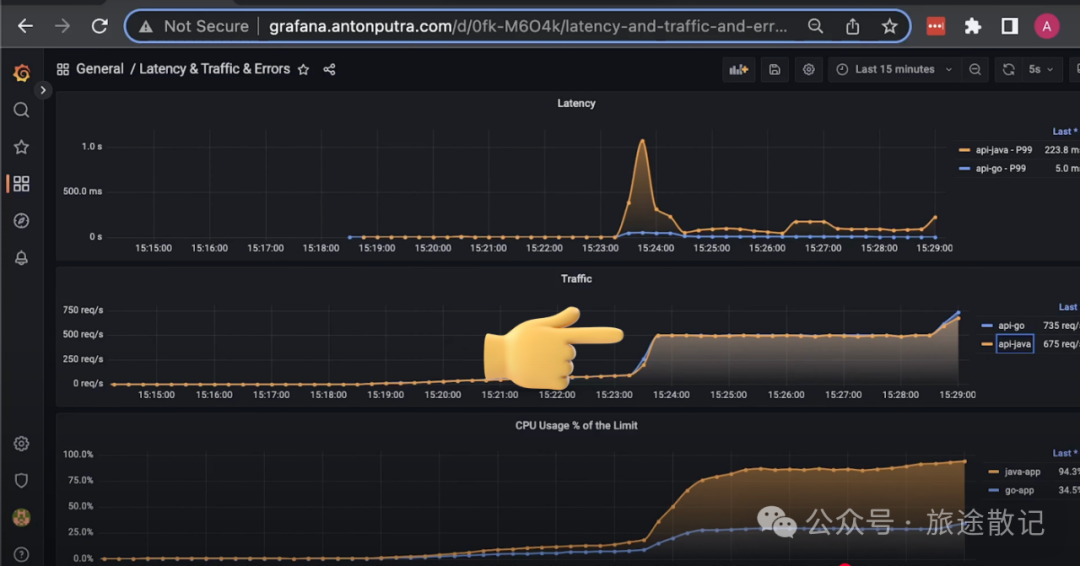Open Grafana dashboard search
The height and width of the screenshot is (566, 1080).
click(x=21, y=109)
